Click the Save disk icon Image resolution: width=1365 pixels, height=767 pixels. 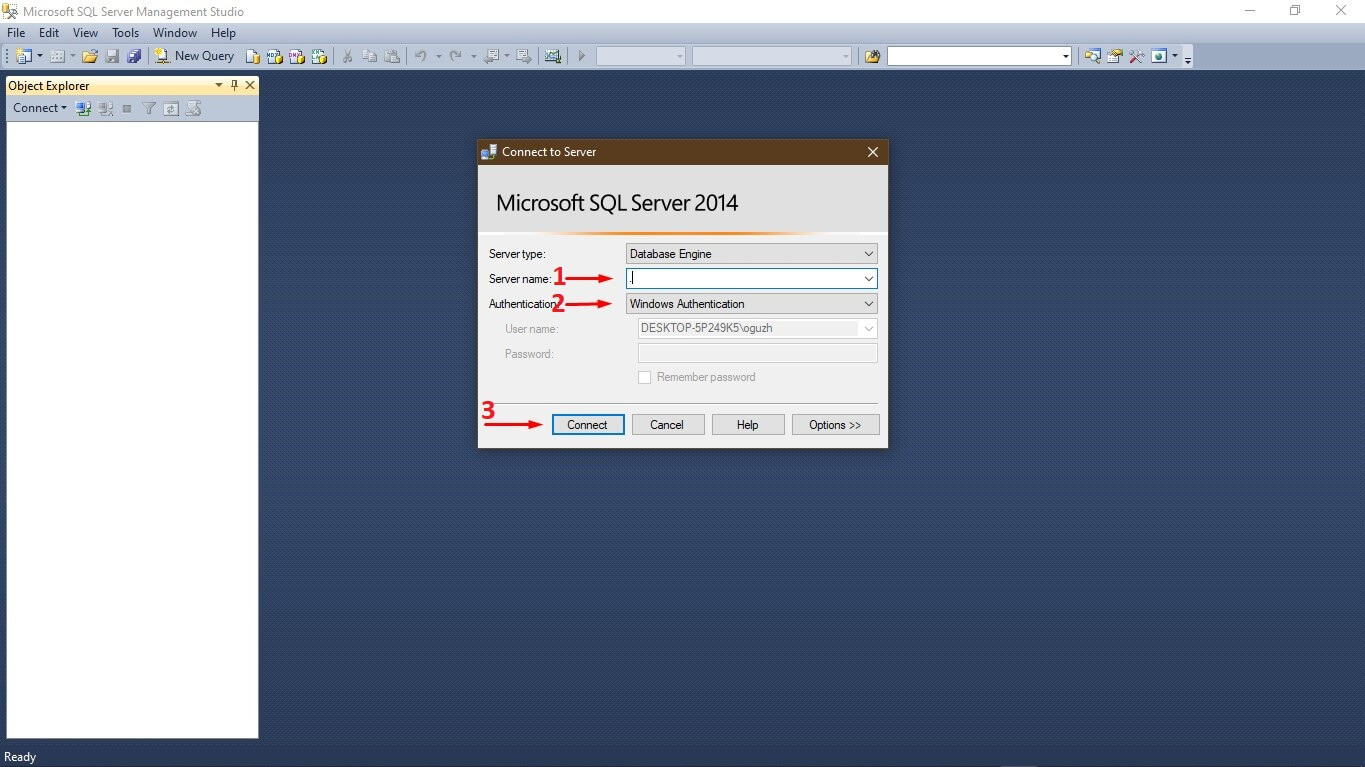[112, 56]
